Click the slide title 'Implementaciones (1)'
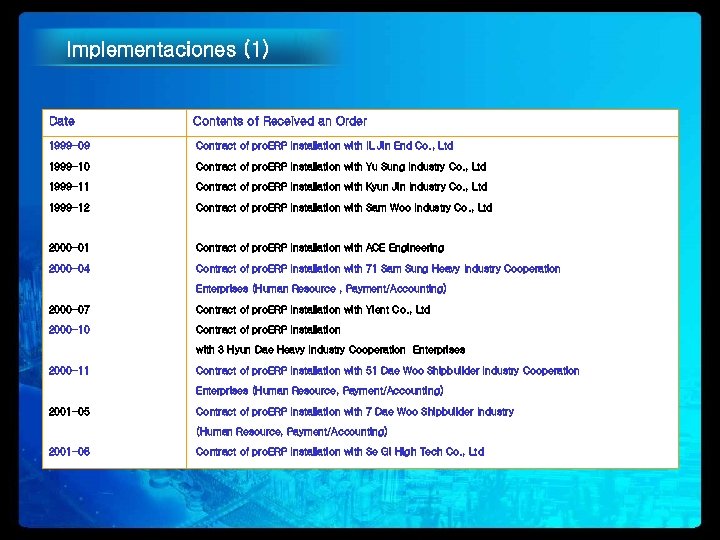 (168, 50)
